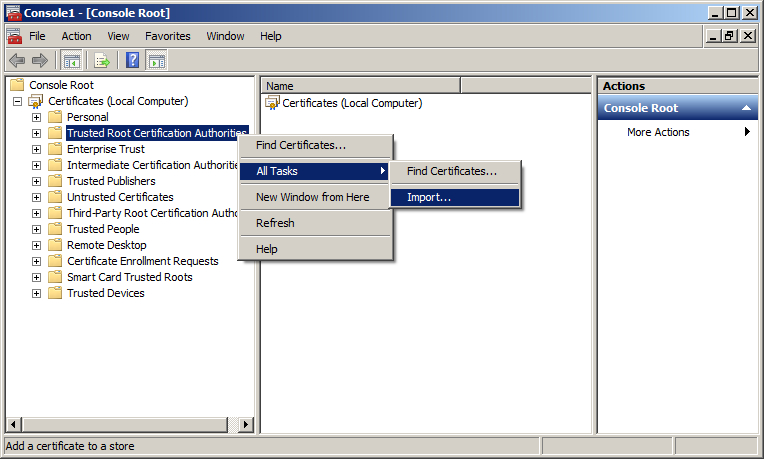Expand the Trusted Devices folder node
764x459 pixels.
(x=36, y=293)
